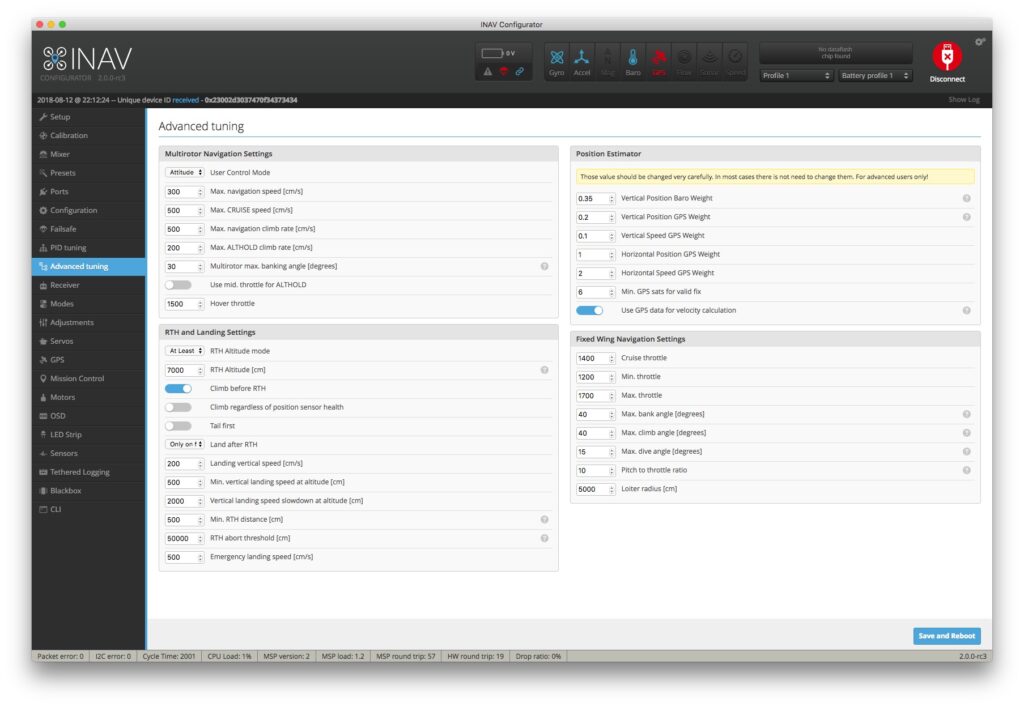The width and height of the screenshot is (1024, 707).
Task: Click the Accel sensor status icon
Action: point(582,61)
